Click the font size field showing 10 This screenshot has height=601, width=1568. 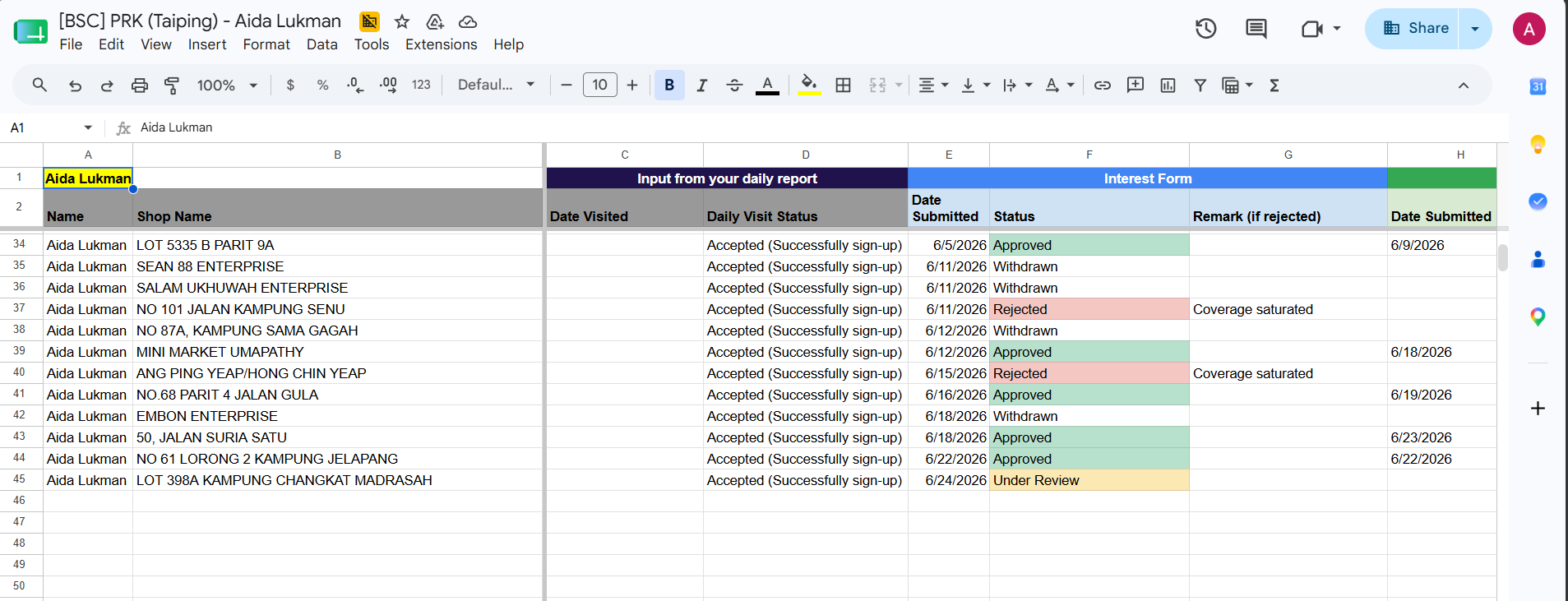tap(599, 85)
